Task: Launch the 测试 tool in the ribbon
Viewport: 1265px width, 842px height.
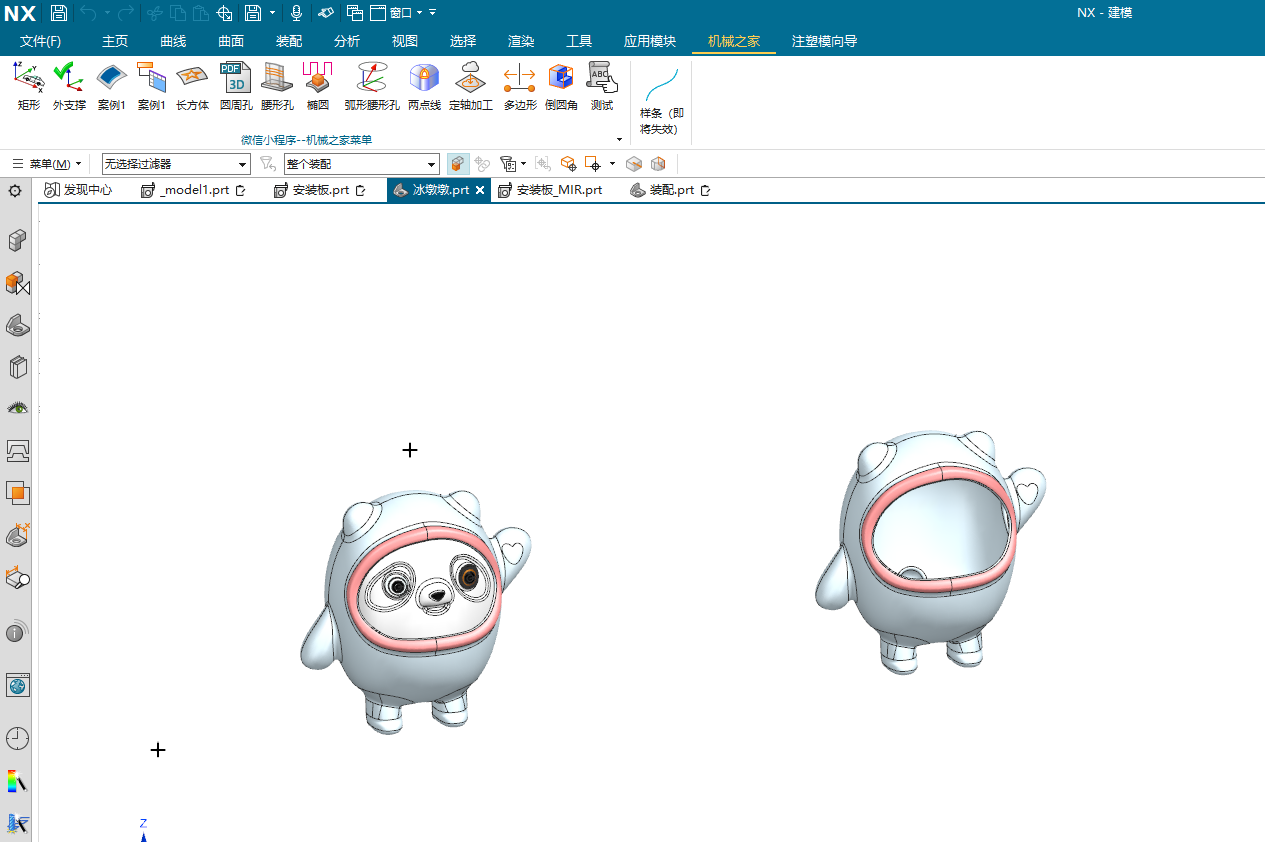Action: (601, 85)
